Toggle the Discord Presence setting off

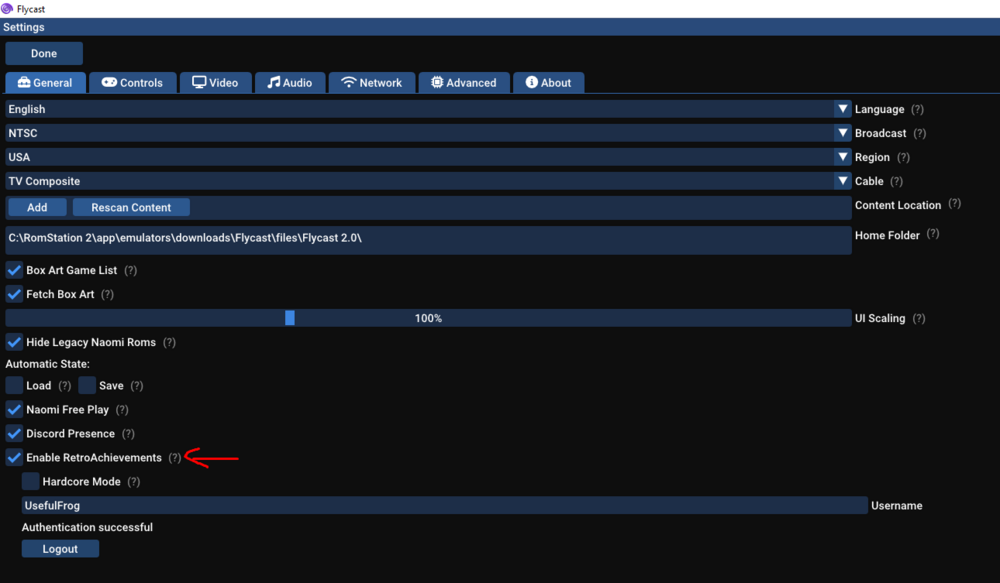13,433
